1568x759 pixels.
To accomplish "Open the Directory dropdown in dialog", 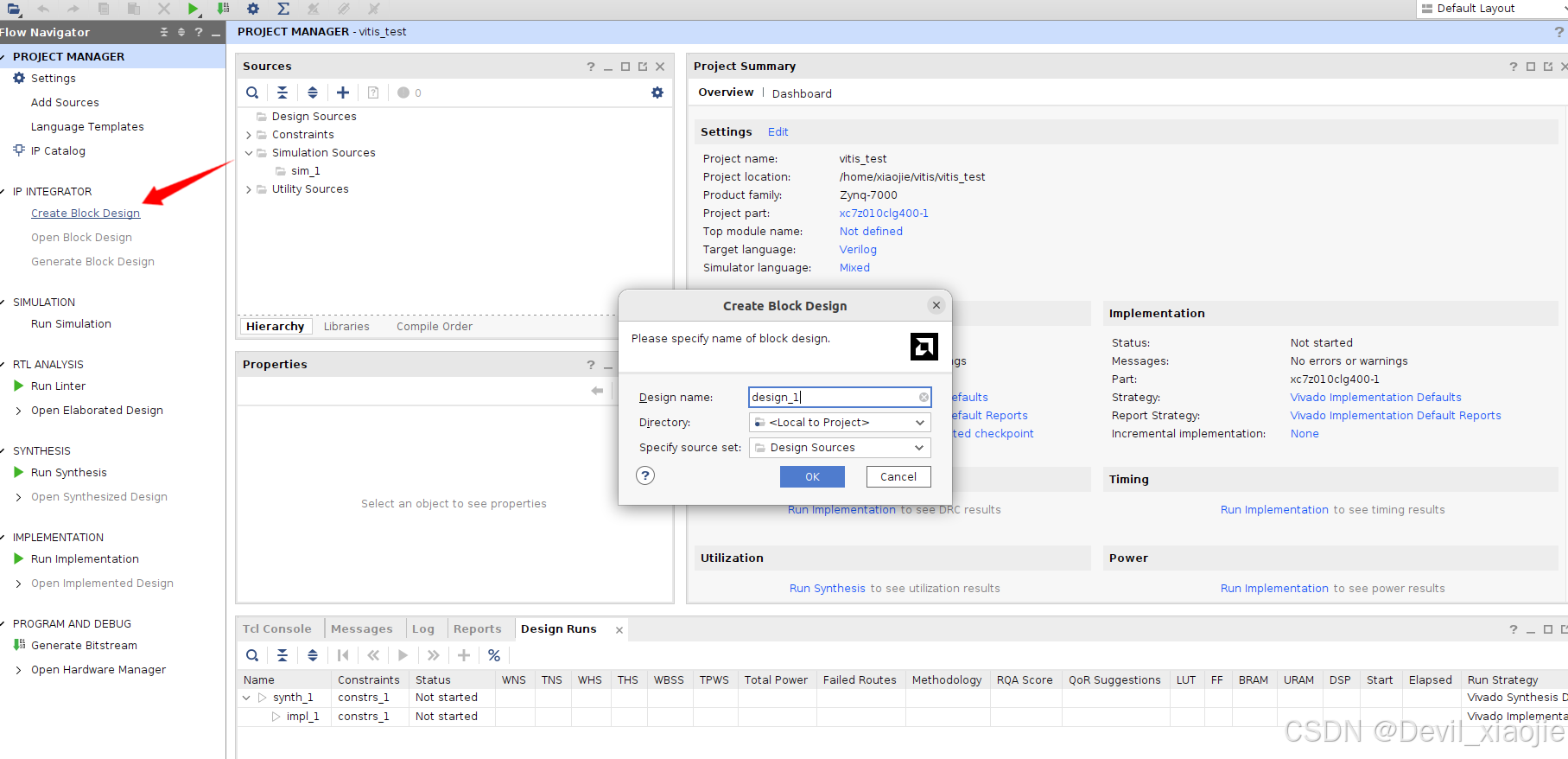I will 840,422.
